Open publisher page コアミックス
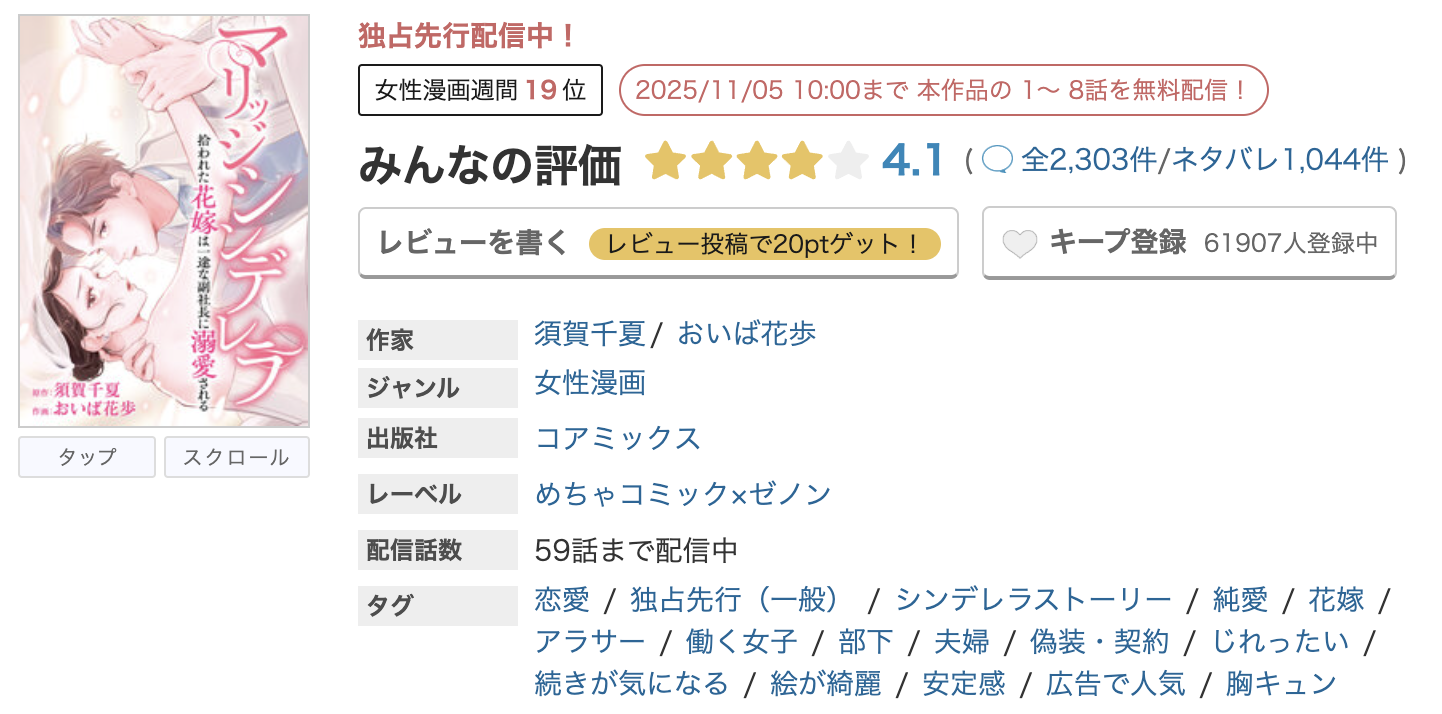1442x714 pixels. pyautogui.click(x=617, y=438)
